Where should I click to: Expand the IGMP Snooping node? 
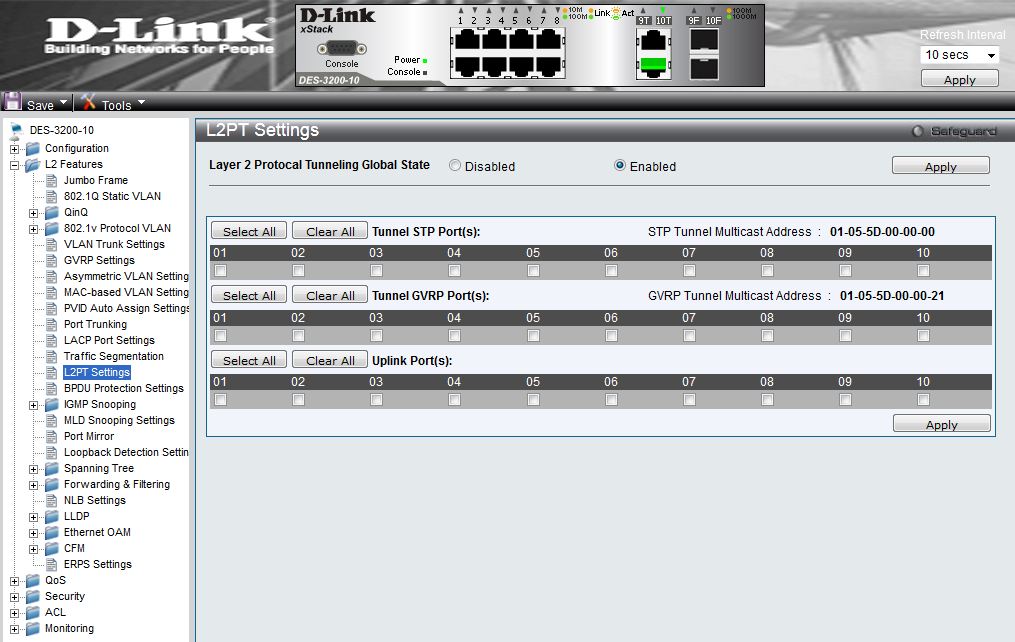[33, 406]
